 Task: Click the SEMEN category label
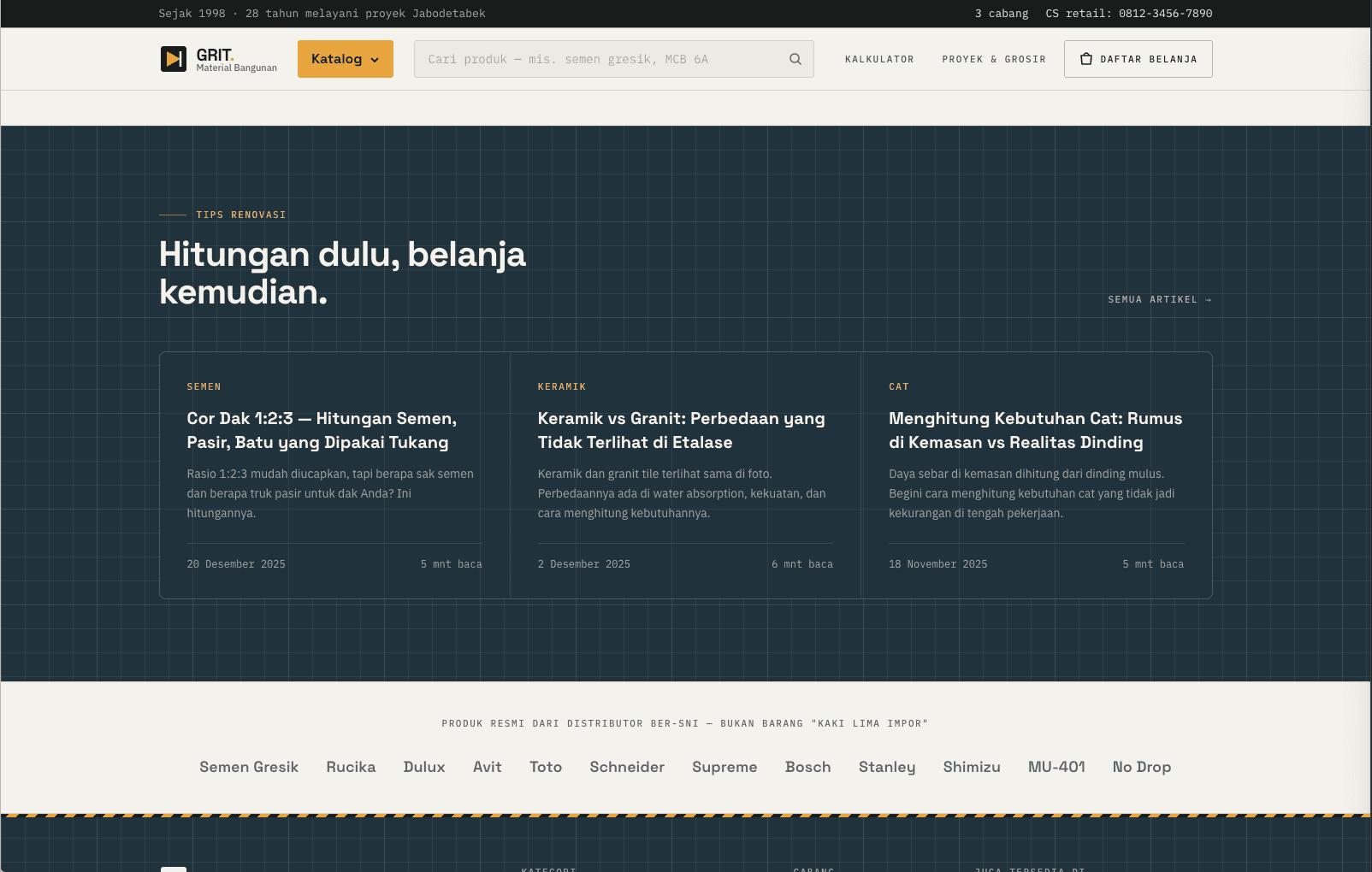[x=204, y=386]
